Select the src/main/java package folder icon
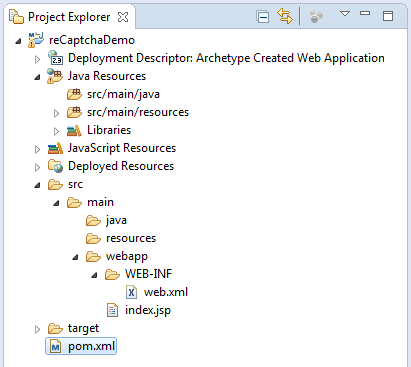Image resolution: width=411 pixels, height=367 pixels. [74, 94]
